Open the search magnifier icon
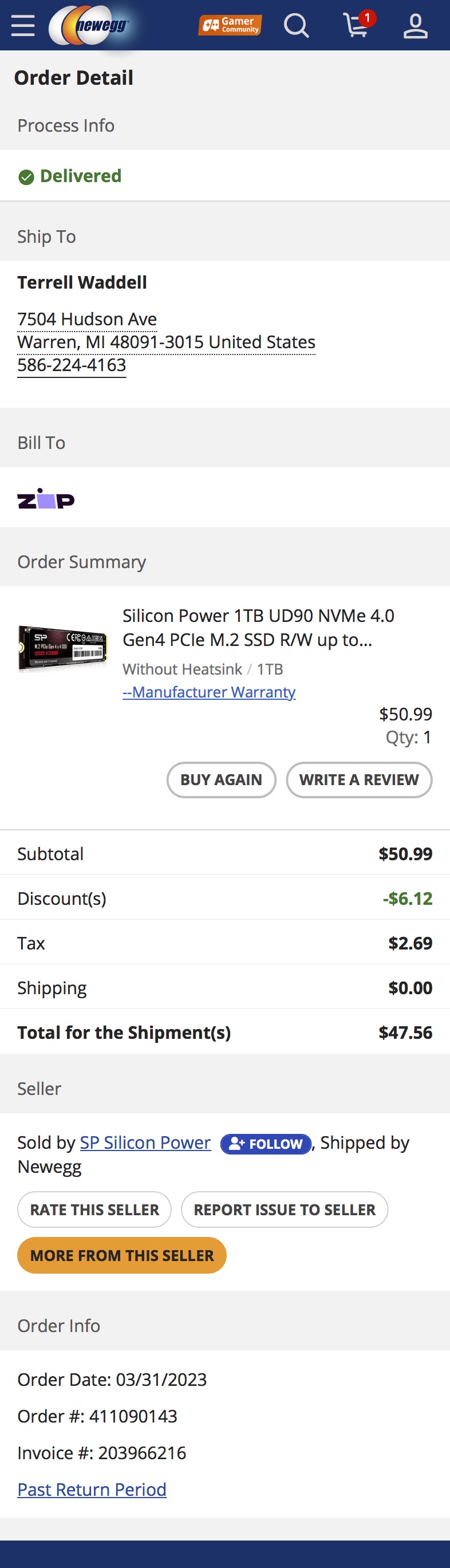The image size is (450, 1568). point(296,26)
